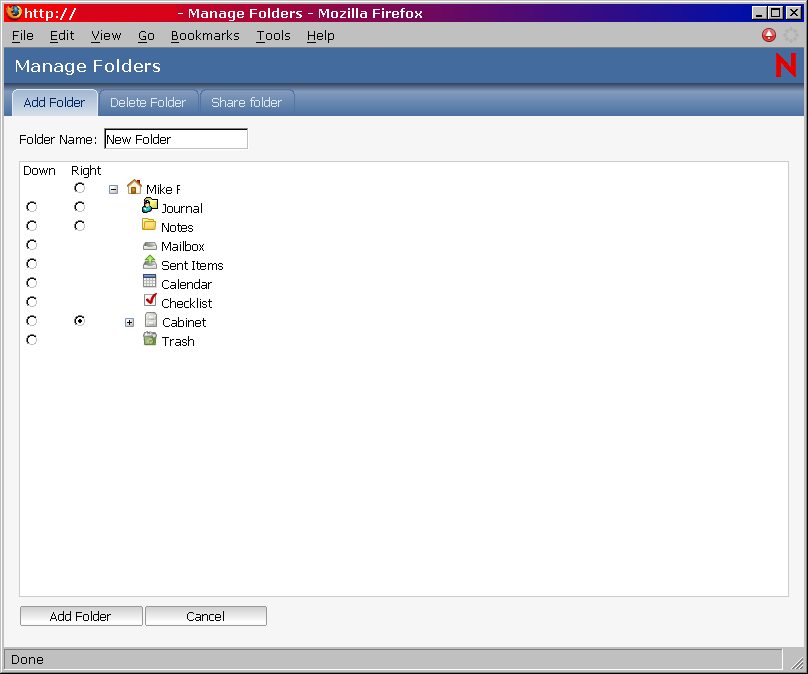
Task: Click the Sent Items label
Action: pos(192,266)
